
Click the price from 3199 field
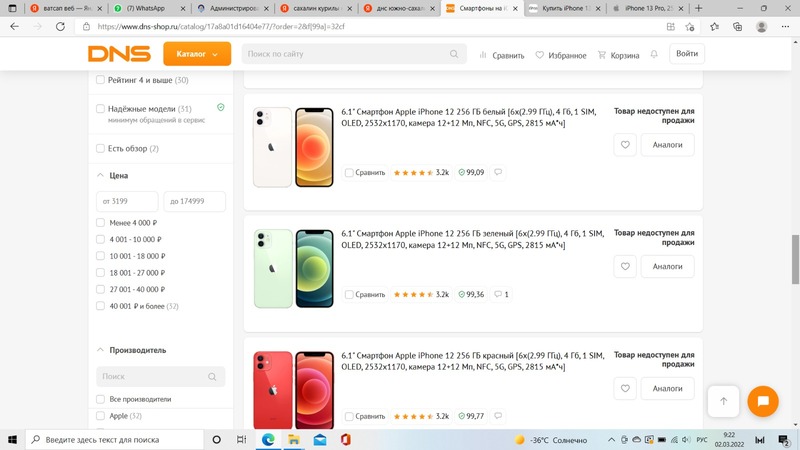click(127, 201)
